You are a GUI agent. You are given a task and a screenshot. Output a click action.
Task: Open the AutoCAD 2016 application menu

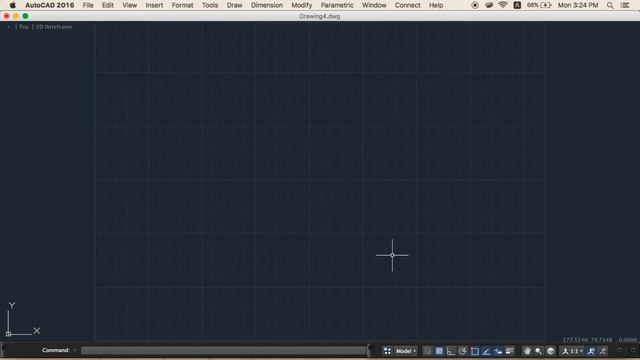(x=50, y=5)
